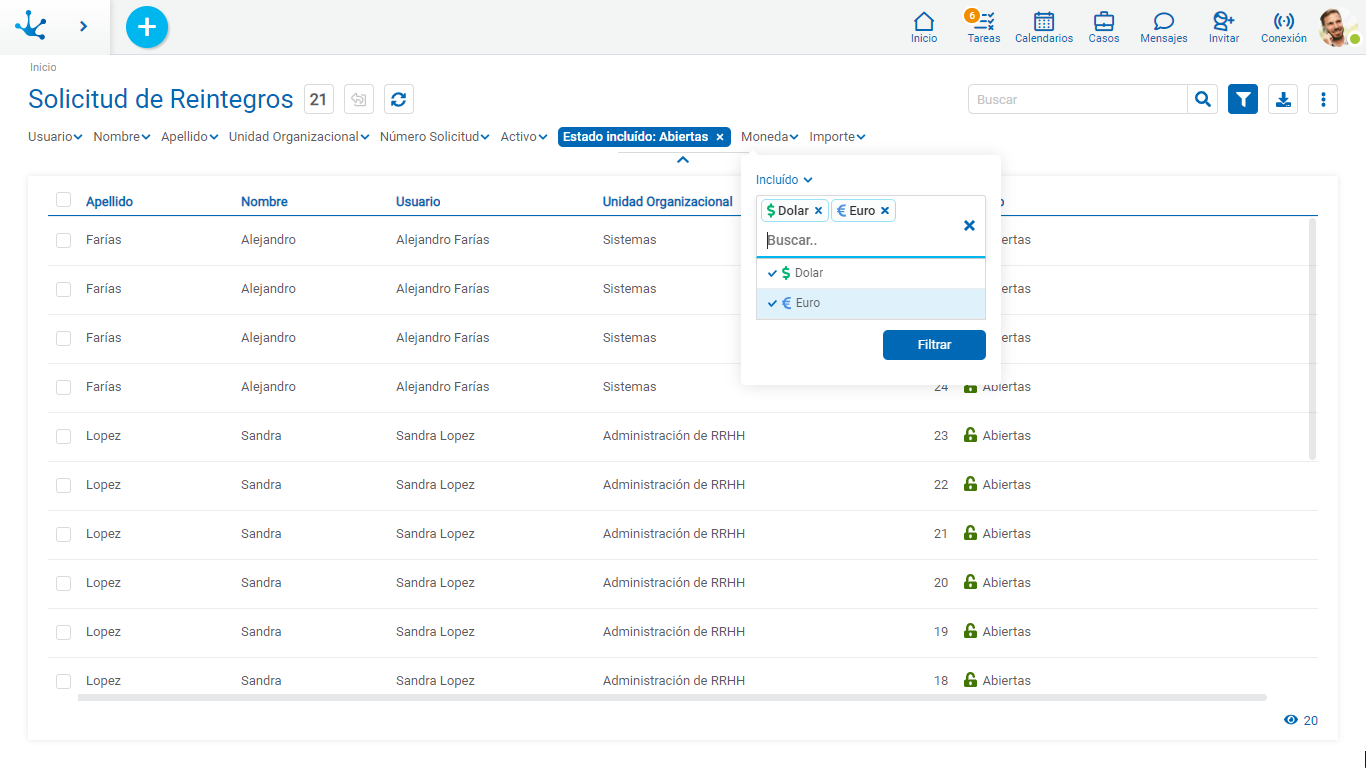This screenshot has height=768, width=1366.
Task: Toggle the select-all header checkbox
Action: pyautogui.click(x=64, y=200)
